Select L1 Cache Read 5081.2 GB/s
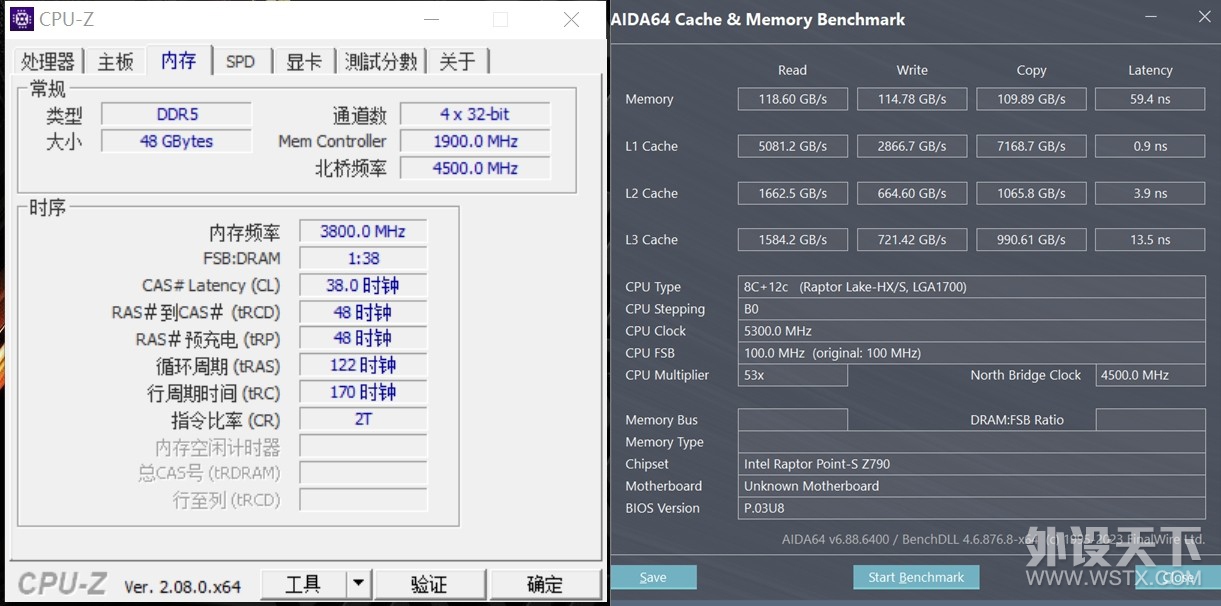This screenshot has width=1221, height=606. click(793, 146)
